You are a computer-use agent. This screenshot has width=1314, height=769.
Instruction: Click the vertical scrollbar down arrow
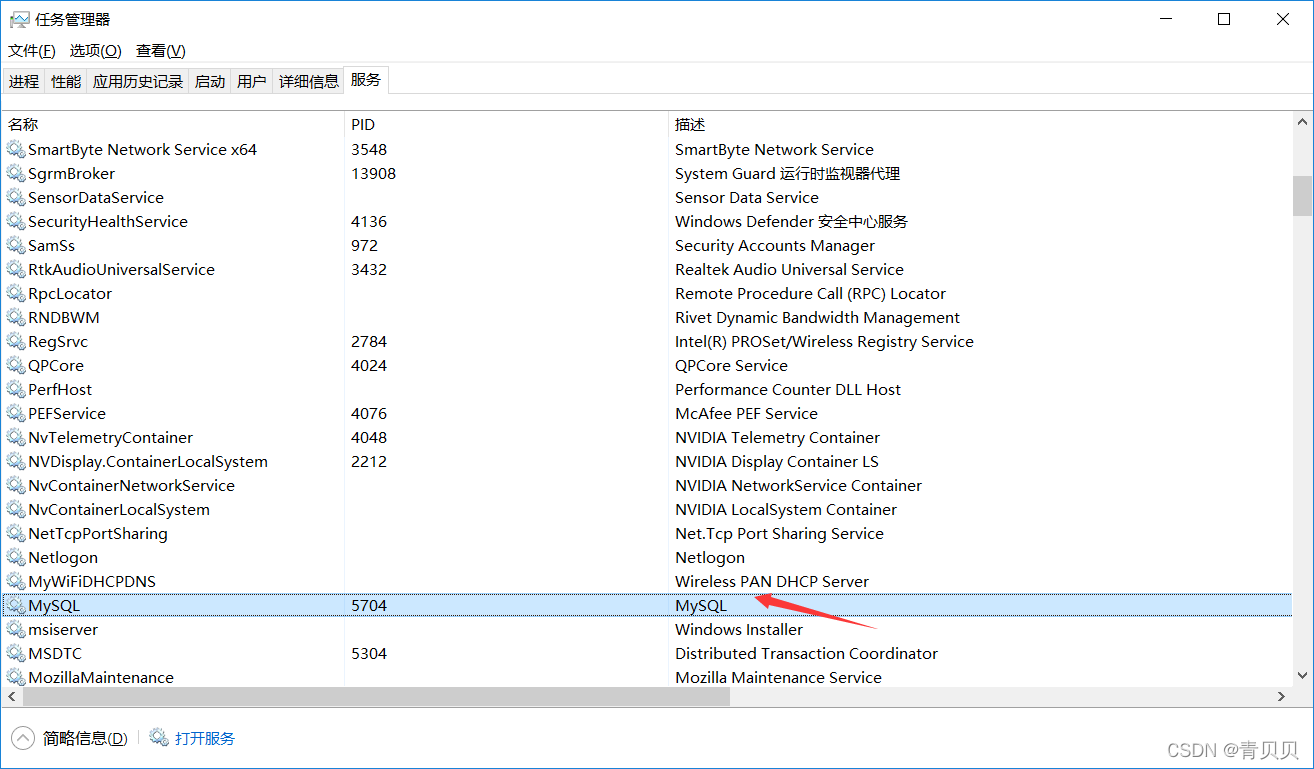click(x=1302, y=677)
